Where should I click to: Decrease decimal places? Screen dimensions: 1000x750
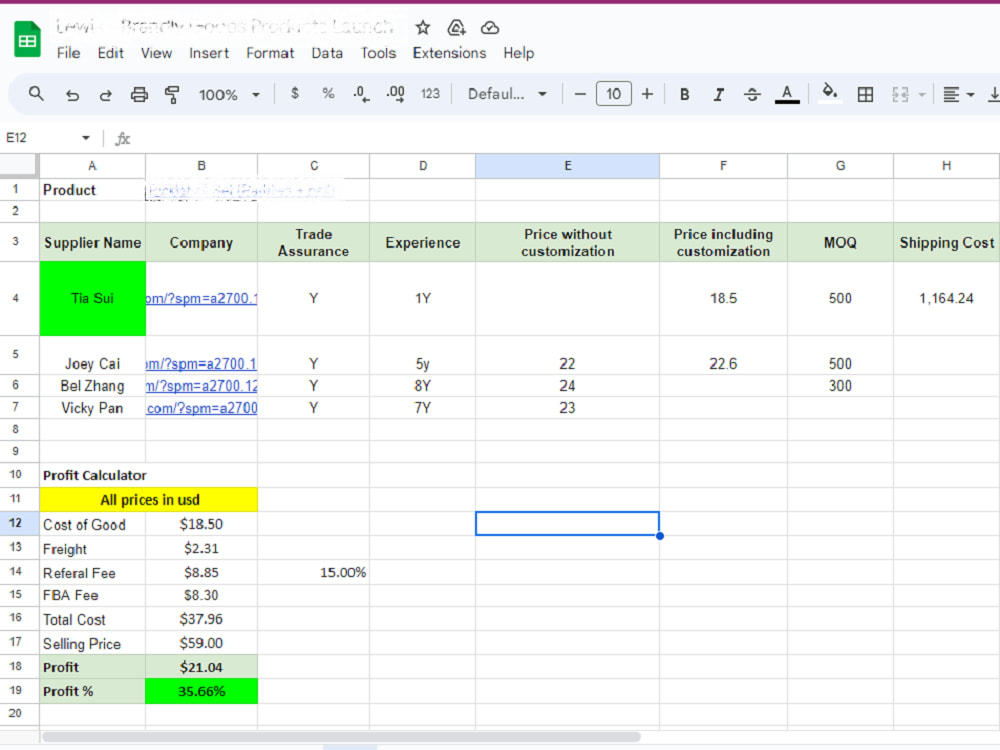coord(361,94)
